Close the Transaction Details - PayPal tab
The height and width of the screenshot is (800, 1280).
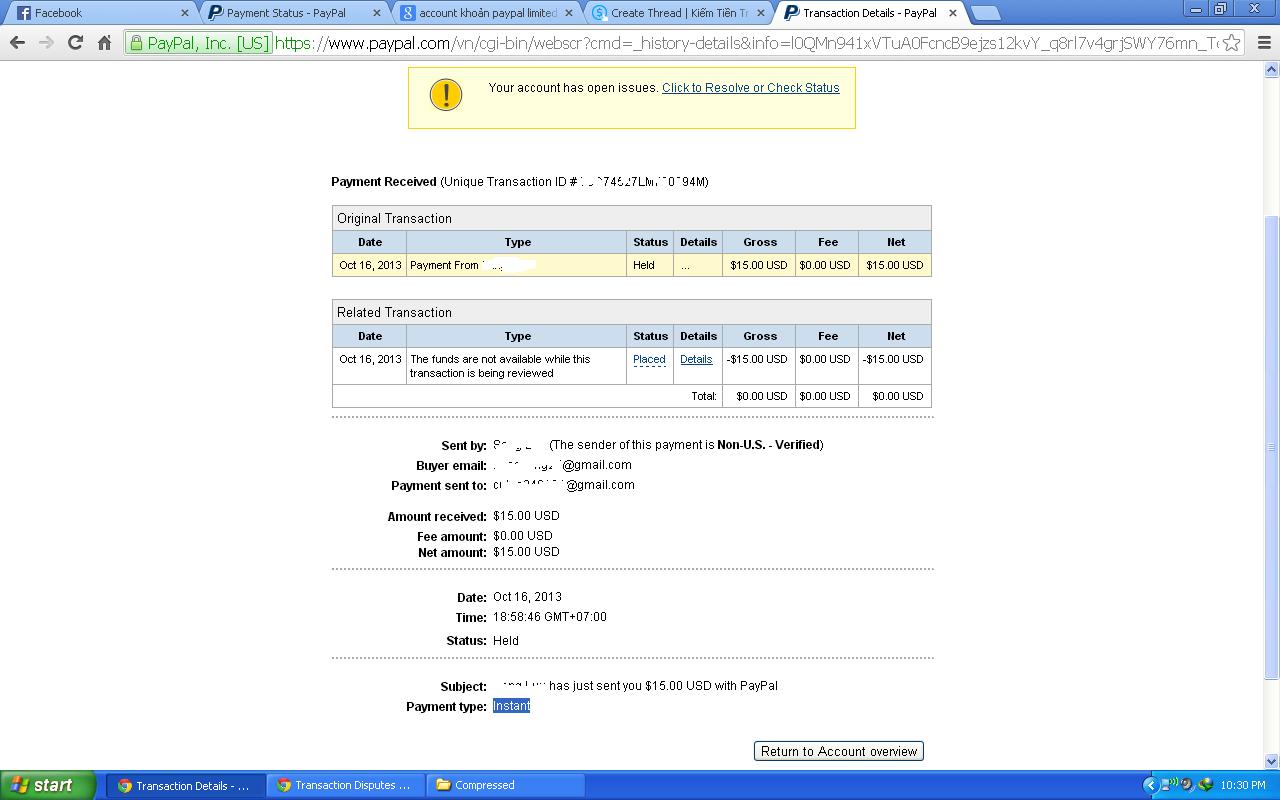click(x=953, y=13)
